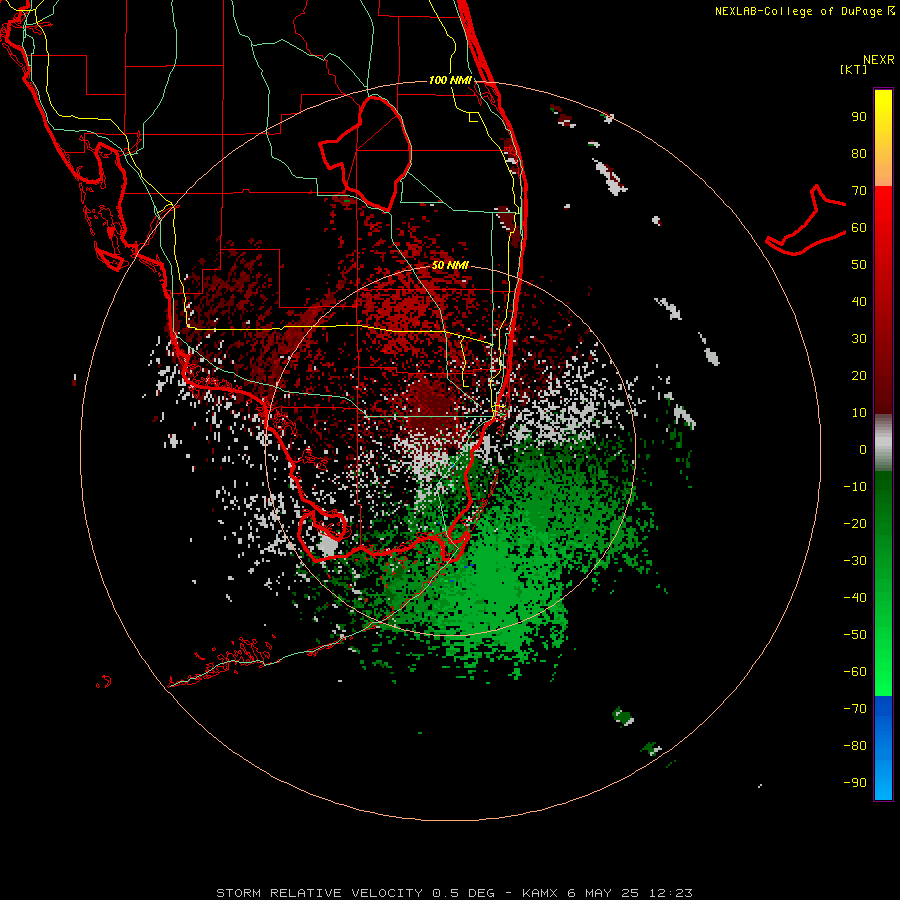Click the gray zero-velocity segment of the color bar
This screenshot has height=900, width=900.
pos(883,443)
